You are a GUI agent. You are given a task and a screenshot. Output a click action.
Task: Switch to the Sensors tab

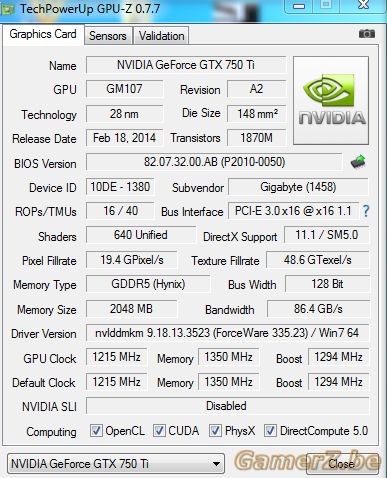click(x=108, y=36)
